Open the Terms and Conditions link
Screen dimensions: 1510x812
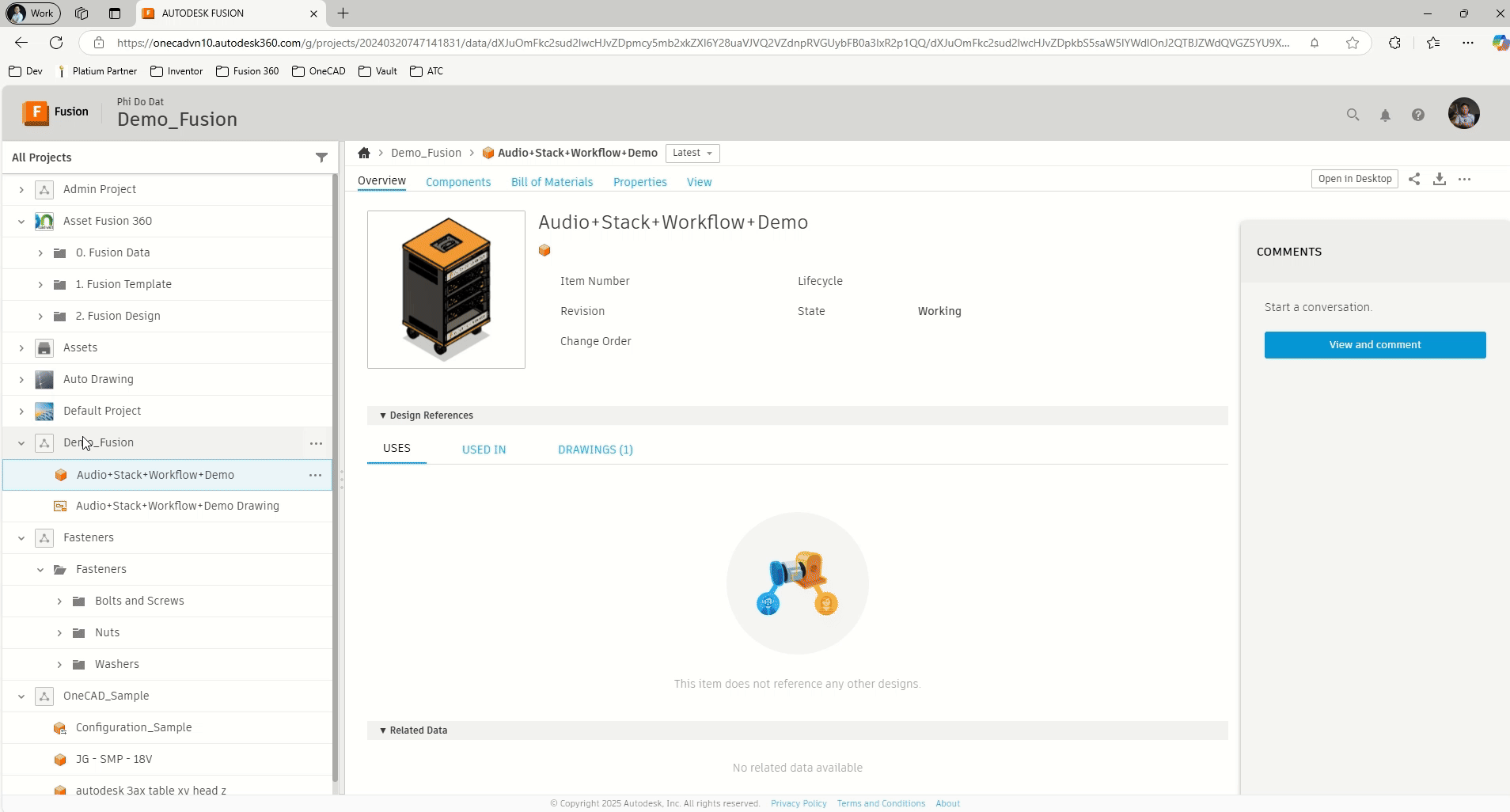pos(881,803)
